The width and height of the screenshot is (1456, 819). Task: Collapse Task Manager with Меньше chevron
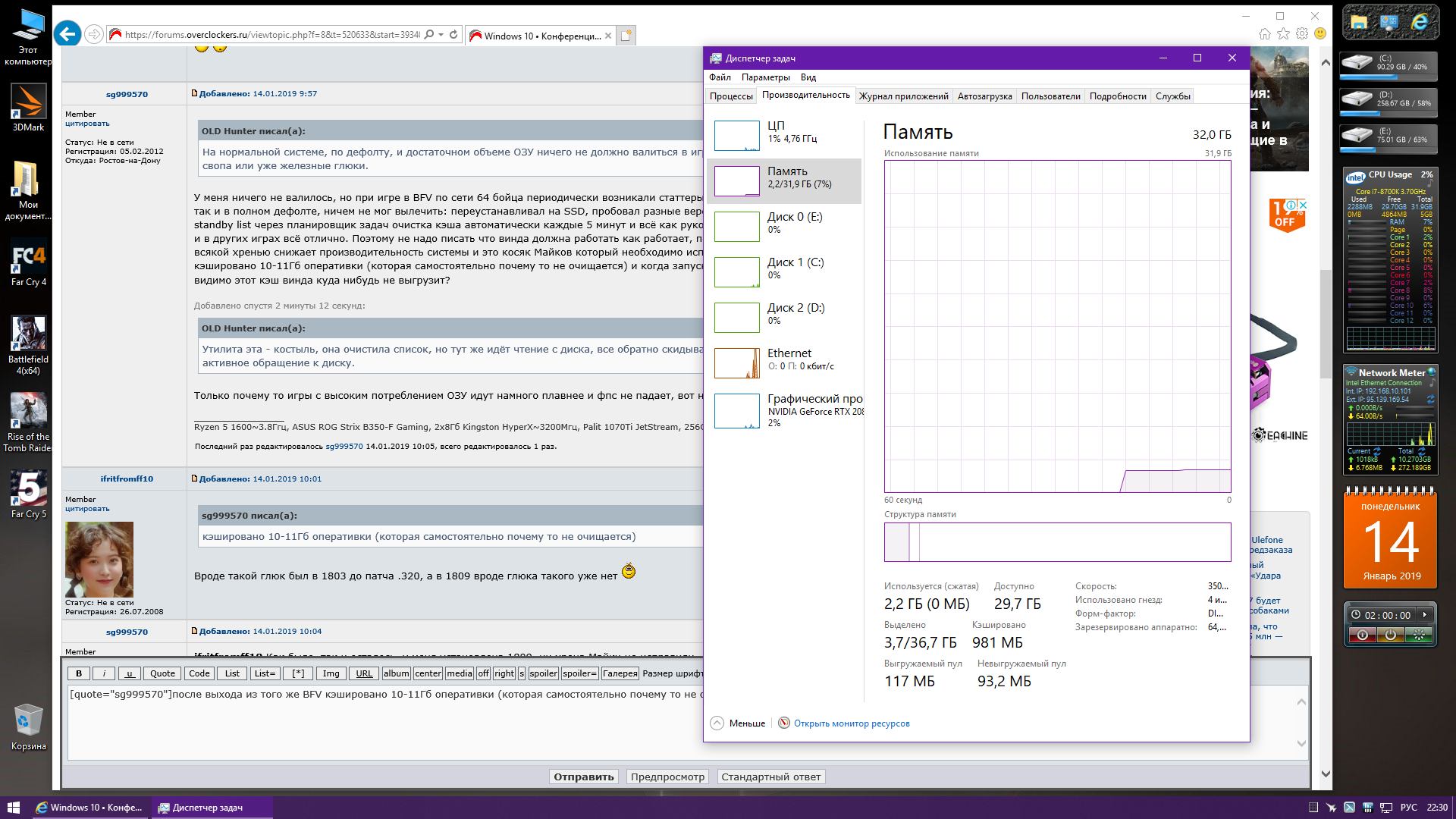click(x=717, y=723)
